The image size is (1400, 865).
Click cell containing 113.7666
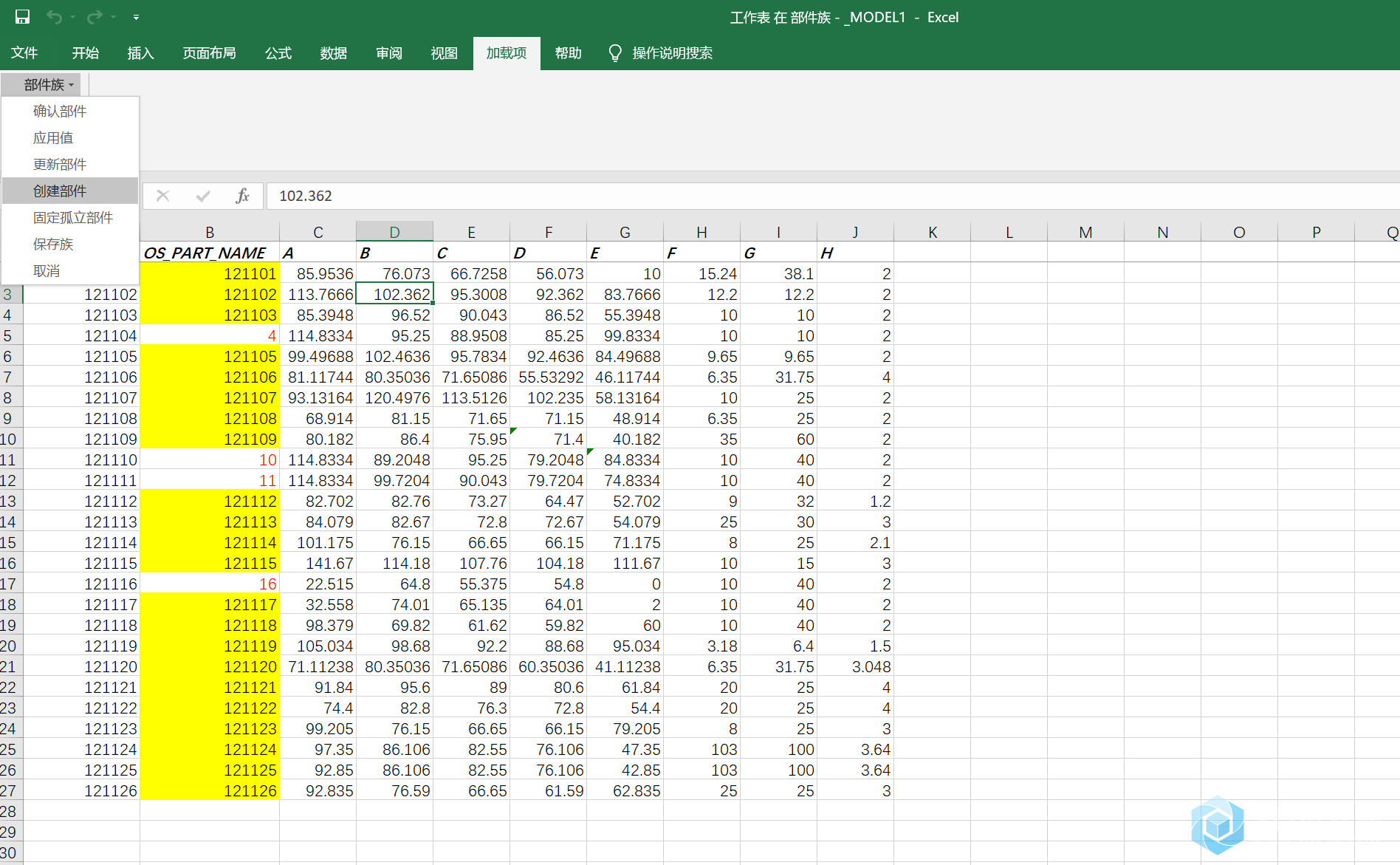(318, 295)
